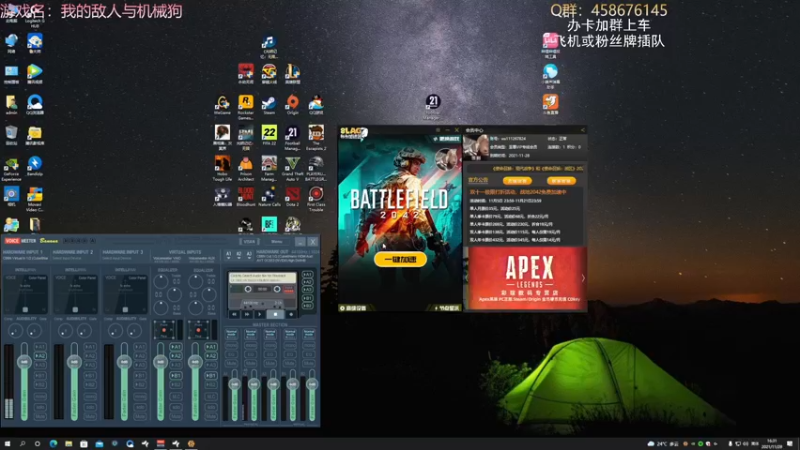Click Hardware Input 1 Intellipan panel

coord(25,293)
